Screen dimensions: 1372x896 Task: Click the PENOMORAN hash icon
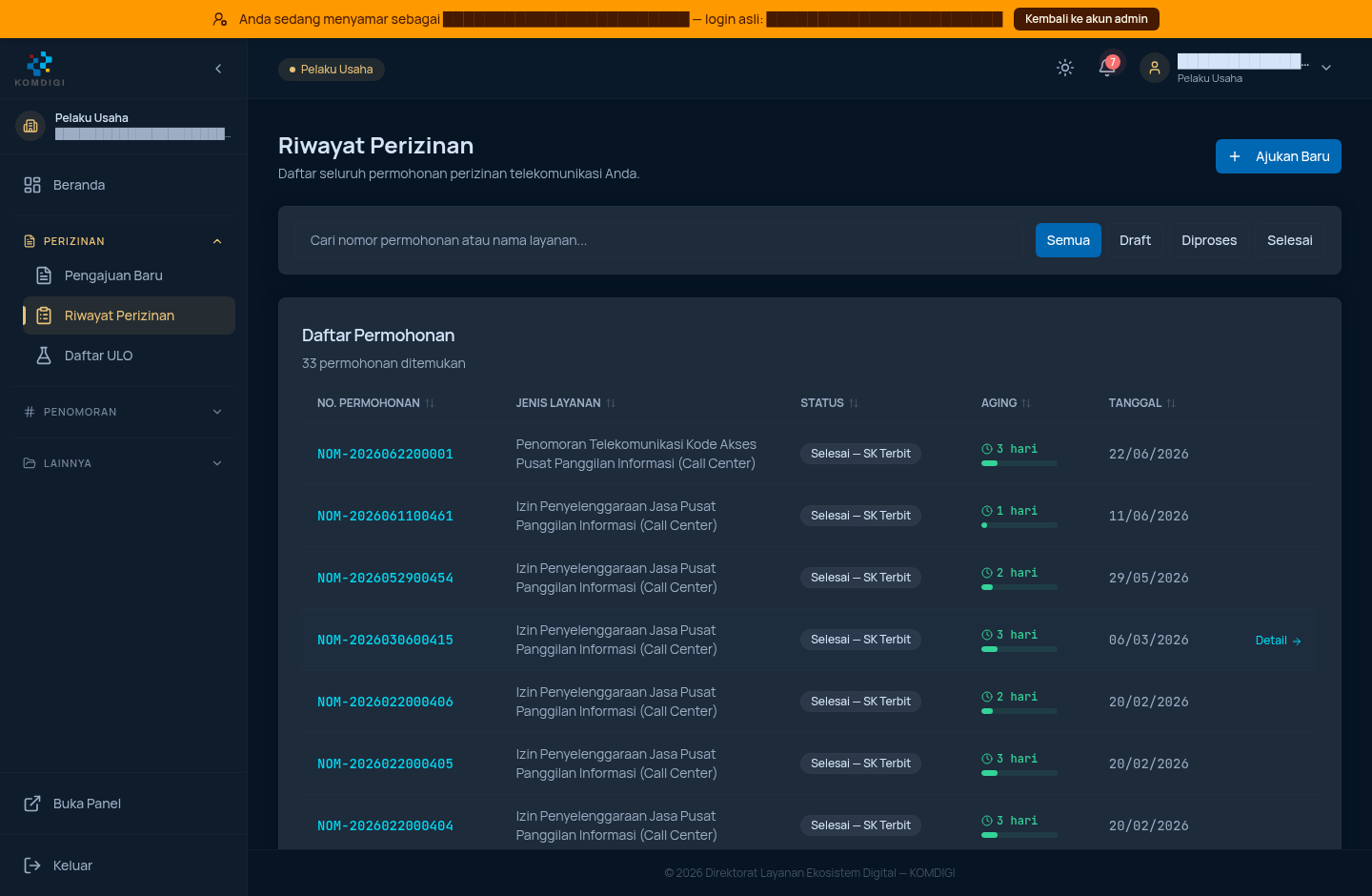click(30, 412)
